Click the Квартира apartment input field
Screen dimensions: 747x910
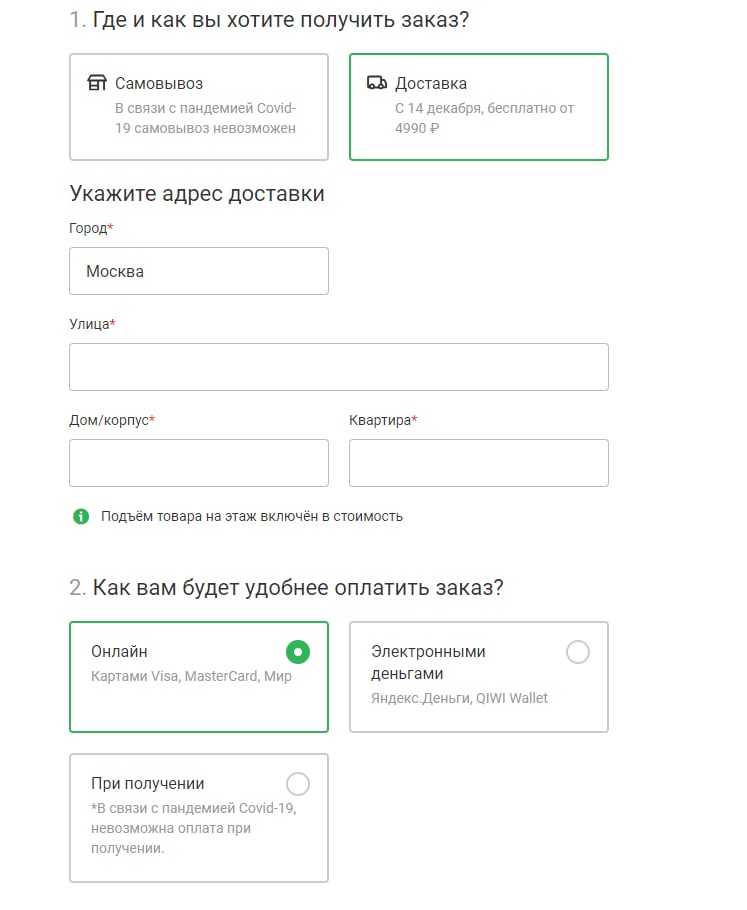[478, 463]
